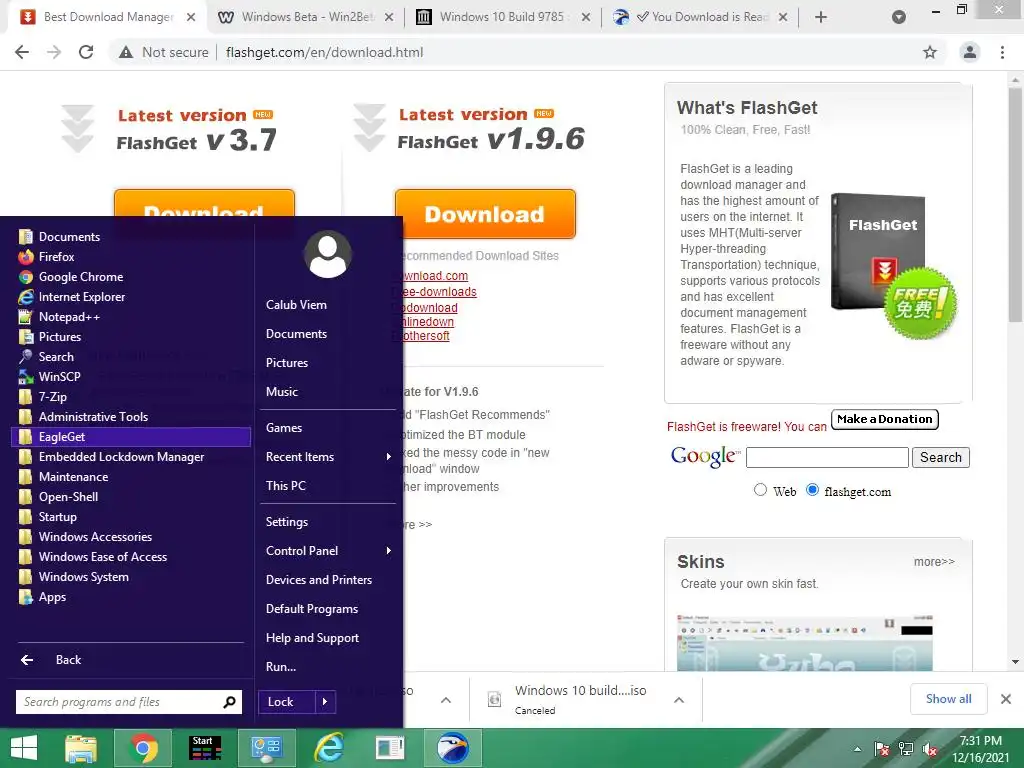Open Games from start menu
This screenshot has width=1024, height=768.
click(x=283, y=428)
